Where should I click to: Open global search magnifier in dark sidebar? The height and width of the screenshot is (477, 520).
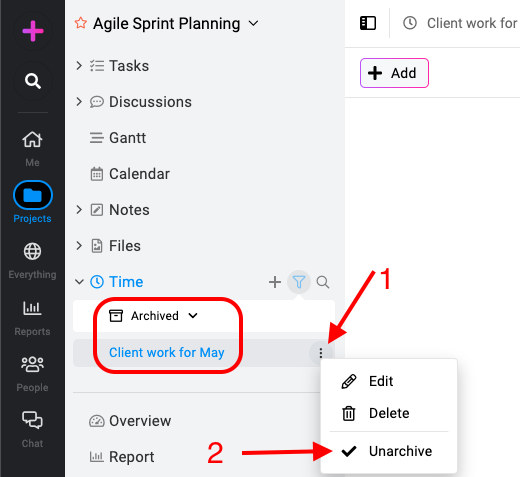33,81
